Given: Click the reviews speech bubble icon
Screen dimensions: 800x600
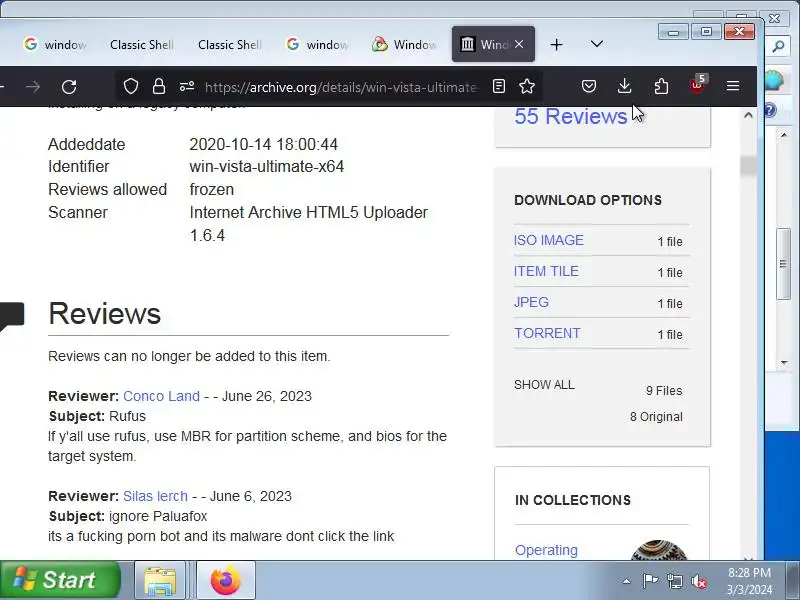Looking at the screenshot, I should [12, 316].
